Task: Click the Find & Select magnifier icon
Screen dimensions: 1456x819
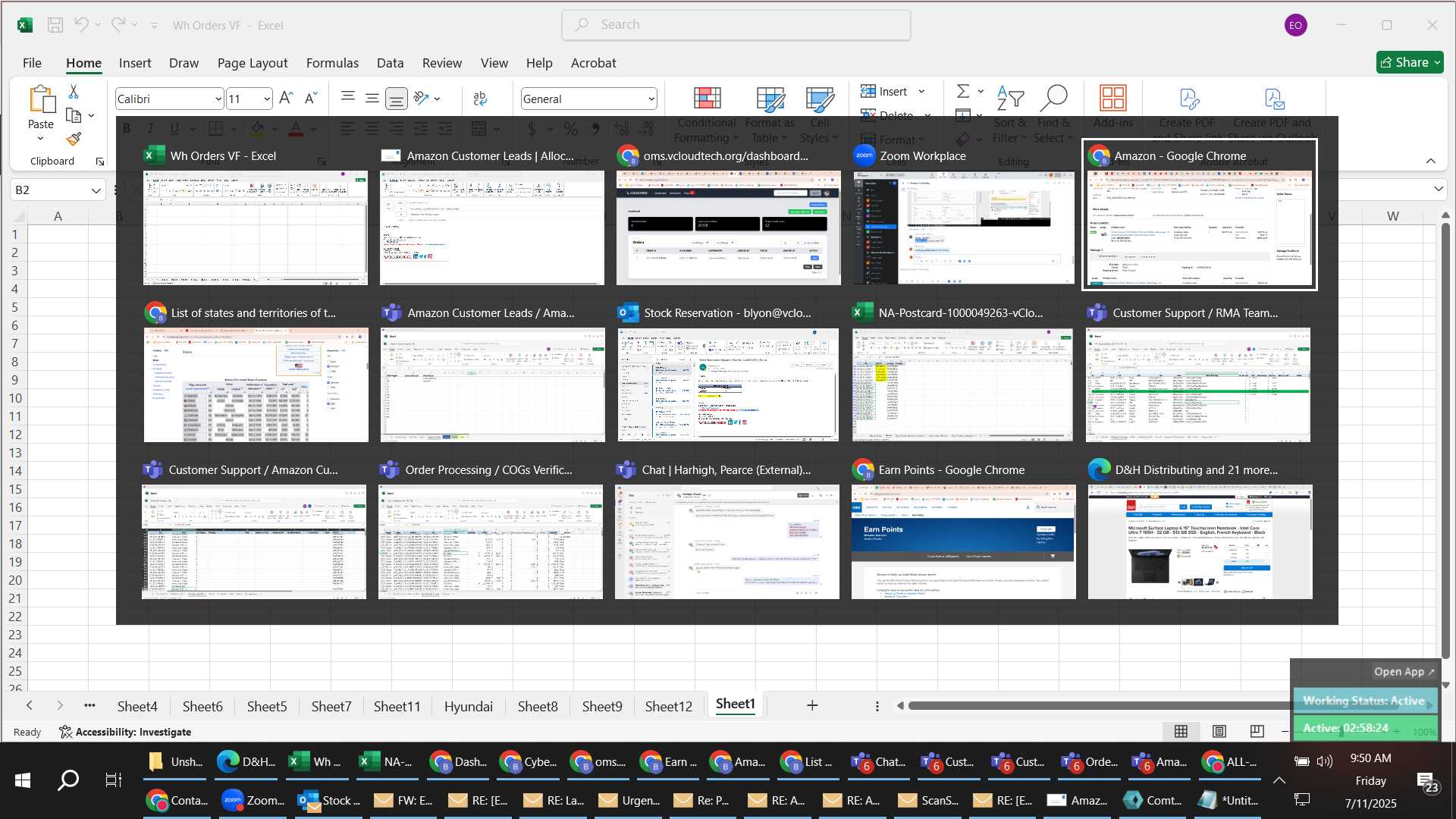Action: tap(1053, 98)
